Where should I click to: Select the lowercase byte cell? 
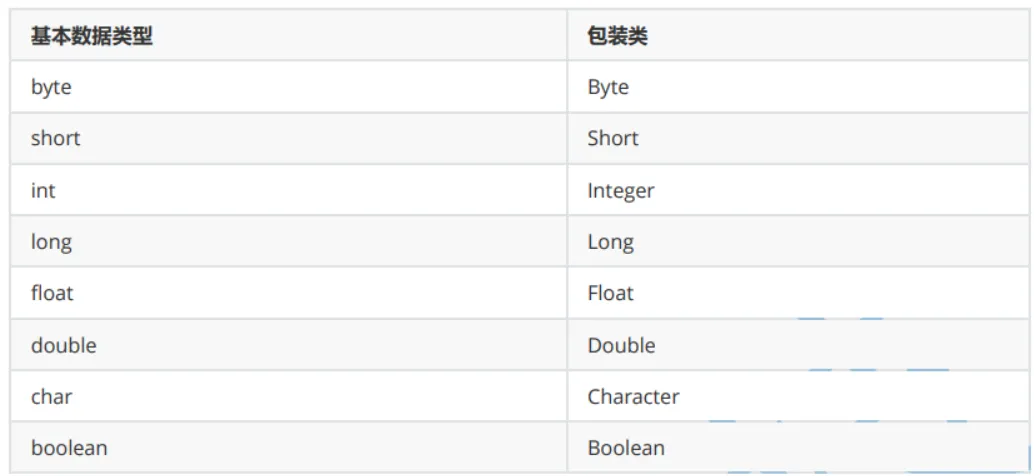(x=51, y=87)
